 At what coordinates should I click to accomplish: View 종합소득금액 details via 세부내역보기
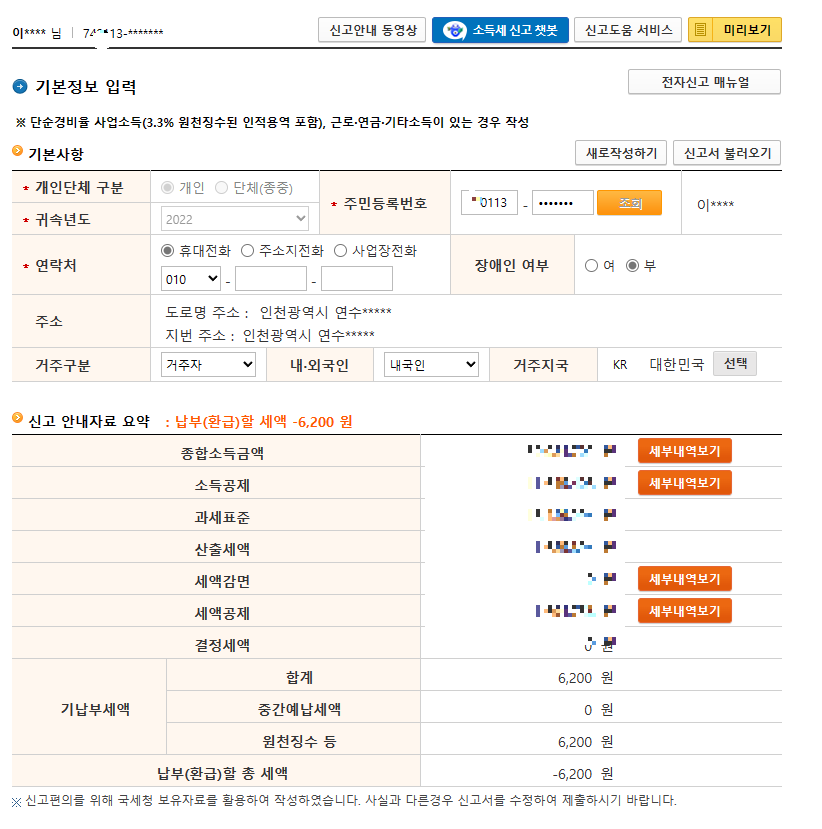pyautogui.click(x=684, y=450)
